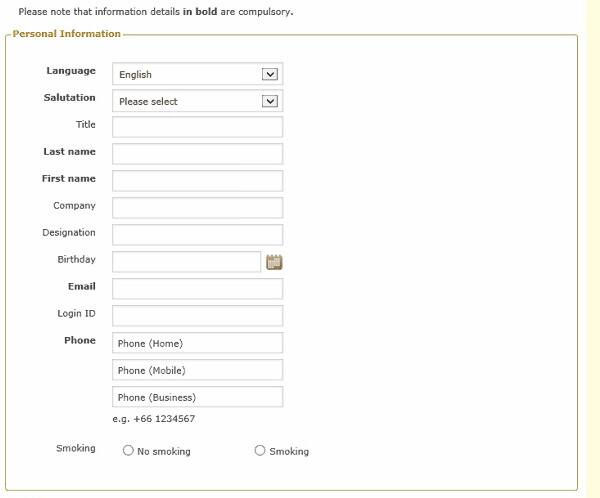Click the Personal Information section heading

pos(66,34)
